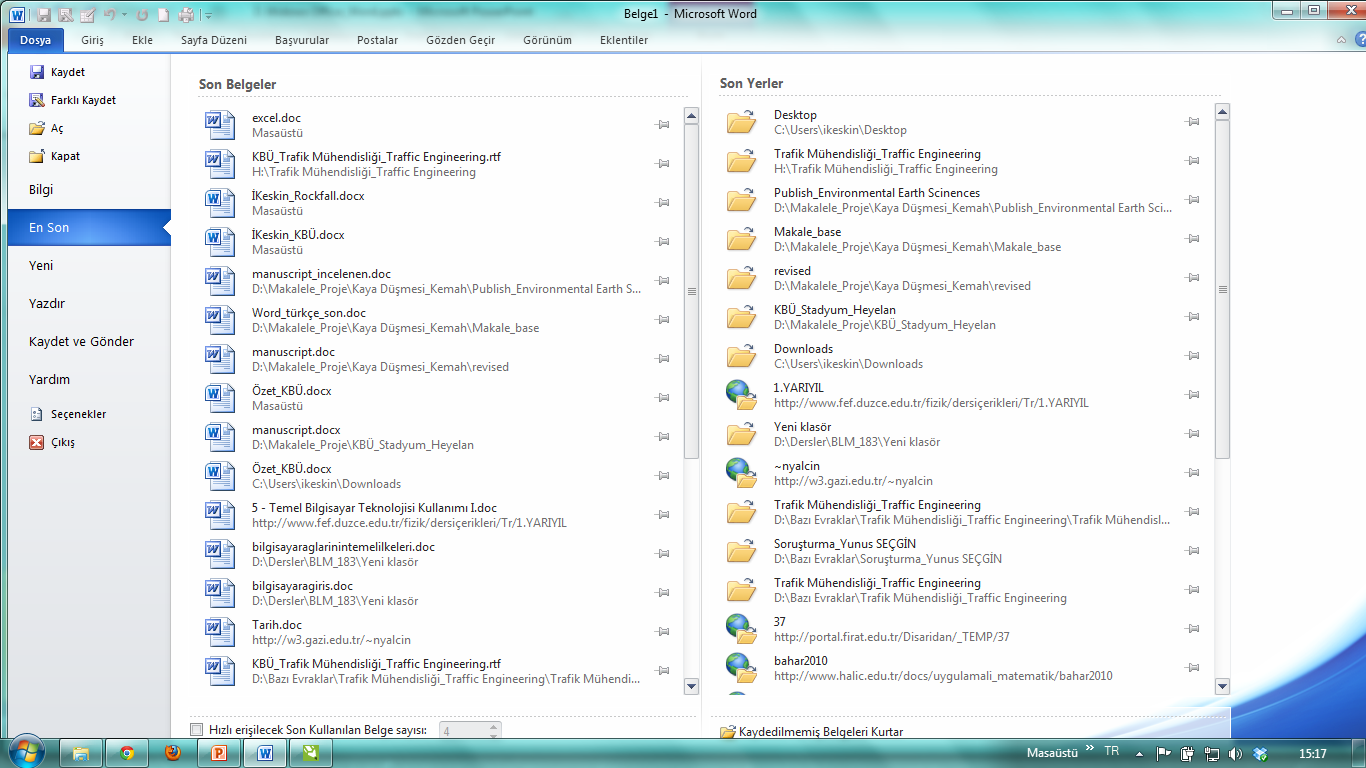The height and width of the screenshot is (768, 1366).
Task: Click the Save icon in quick access toolbar
Action: click(x=43, y=15)
